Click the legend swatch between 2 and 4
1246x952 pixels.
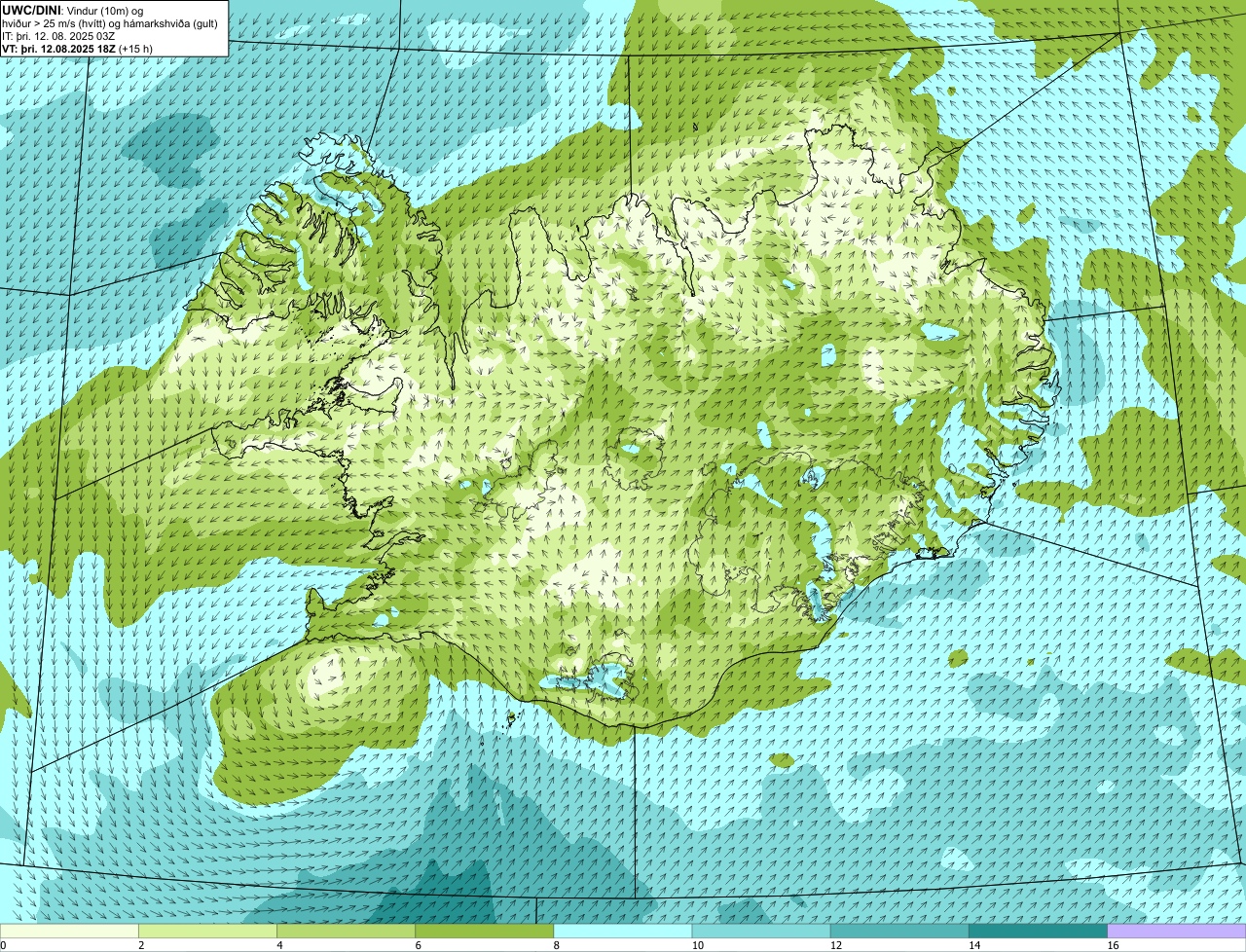(x=207, y=932)
